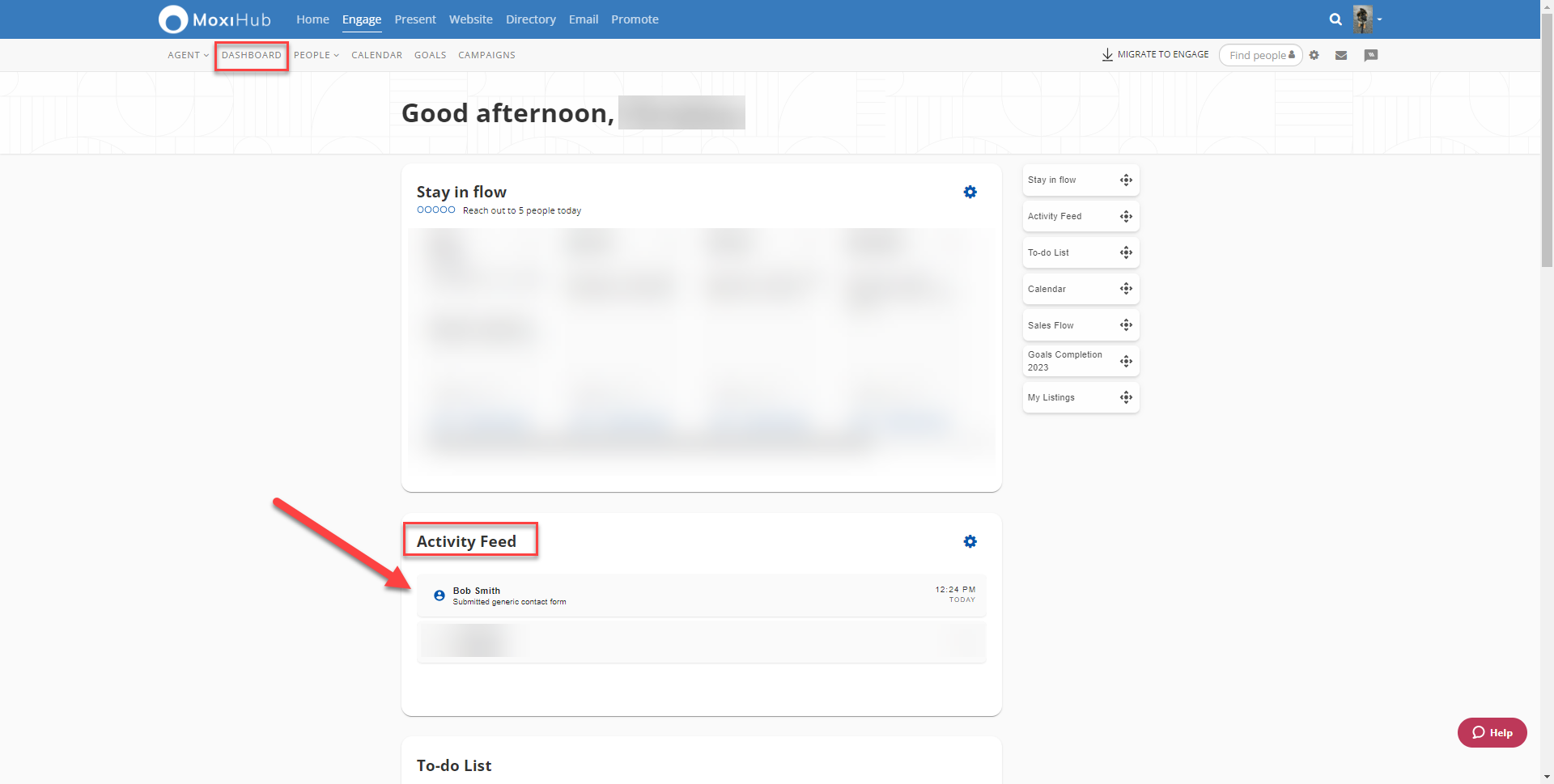Open the Email menu item
The height and width of the screenshot is (784, 1554).
[x=584, y=19]
